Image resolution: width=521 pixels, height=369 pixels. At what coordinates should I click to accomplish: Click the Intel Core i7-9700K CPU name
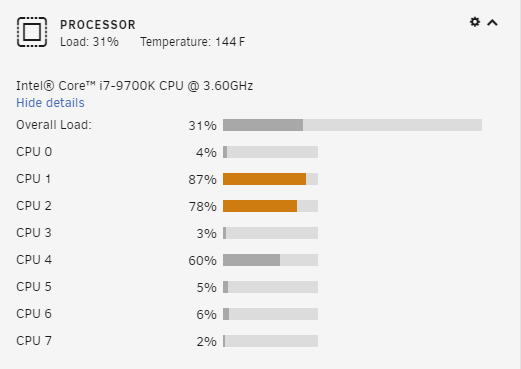[135, 86]
